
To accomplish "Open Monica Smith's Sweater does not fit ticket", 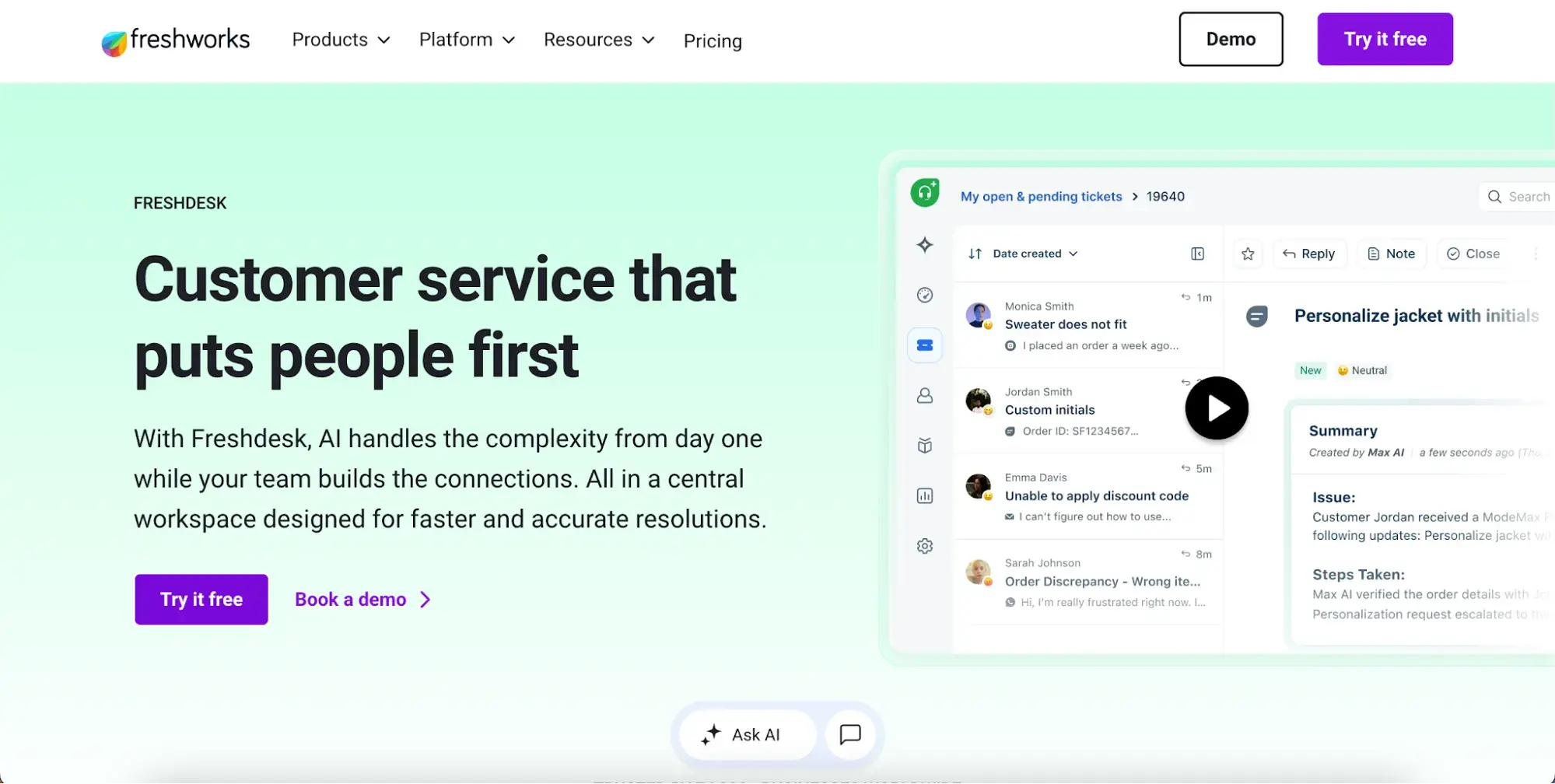I will 1088,325.
